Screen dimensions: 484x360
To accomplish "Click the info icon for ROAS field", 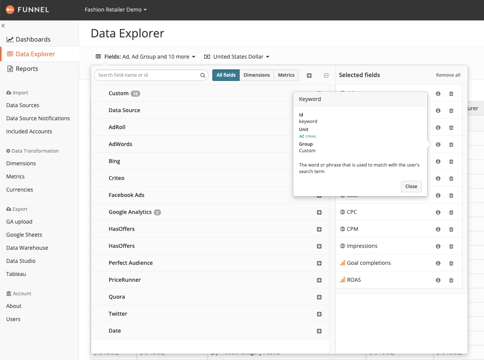I will [x=438, y=280].
